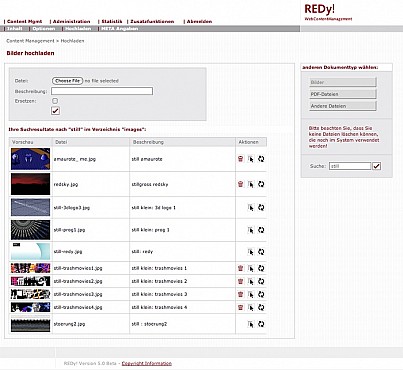
Task: Delete amaurote_mo.jpg using its trash icon
Action: tap(240, 159)
